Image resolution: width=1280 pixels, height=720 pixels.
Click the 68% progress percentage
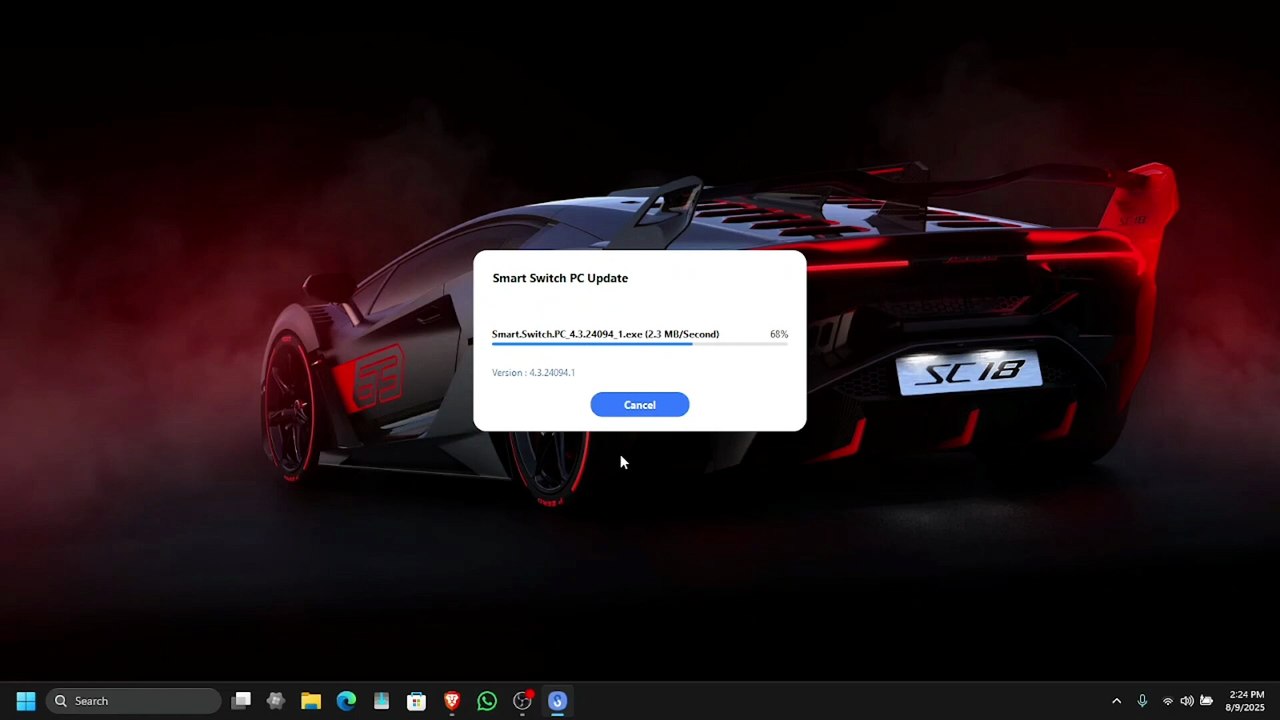779,334
